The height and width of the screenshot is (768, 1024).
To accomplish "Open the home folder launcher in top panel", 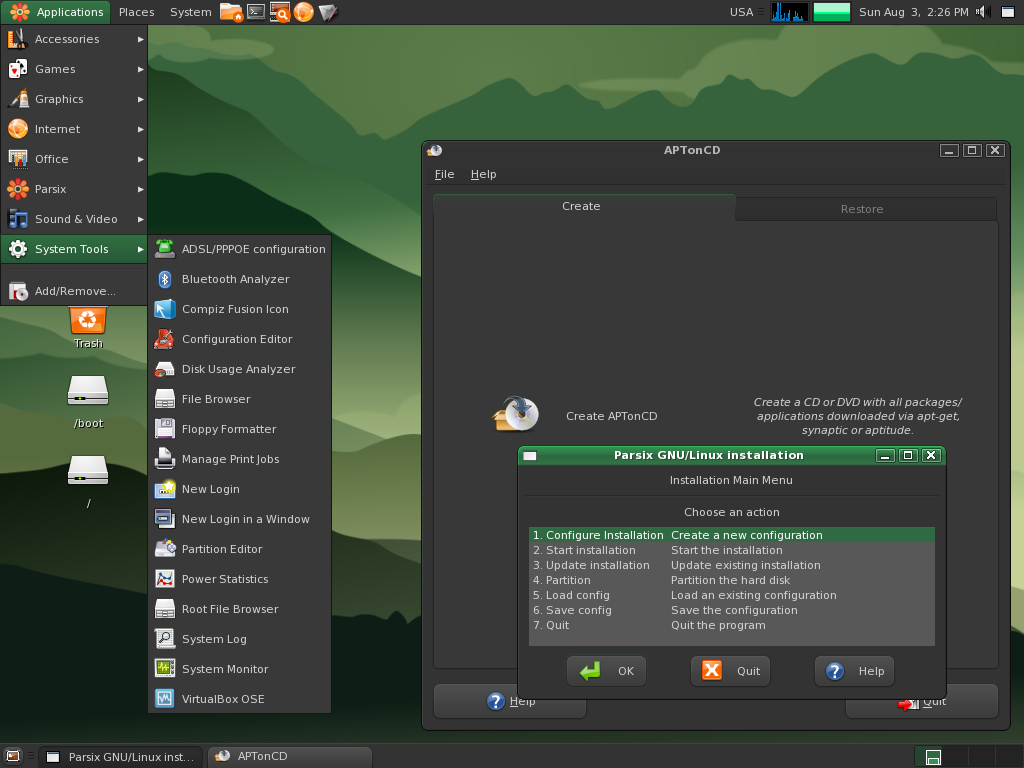I will 231,12.
